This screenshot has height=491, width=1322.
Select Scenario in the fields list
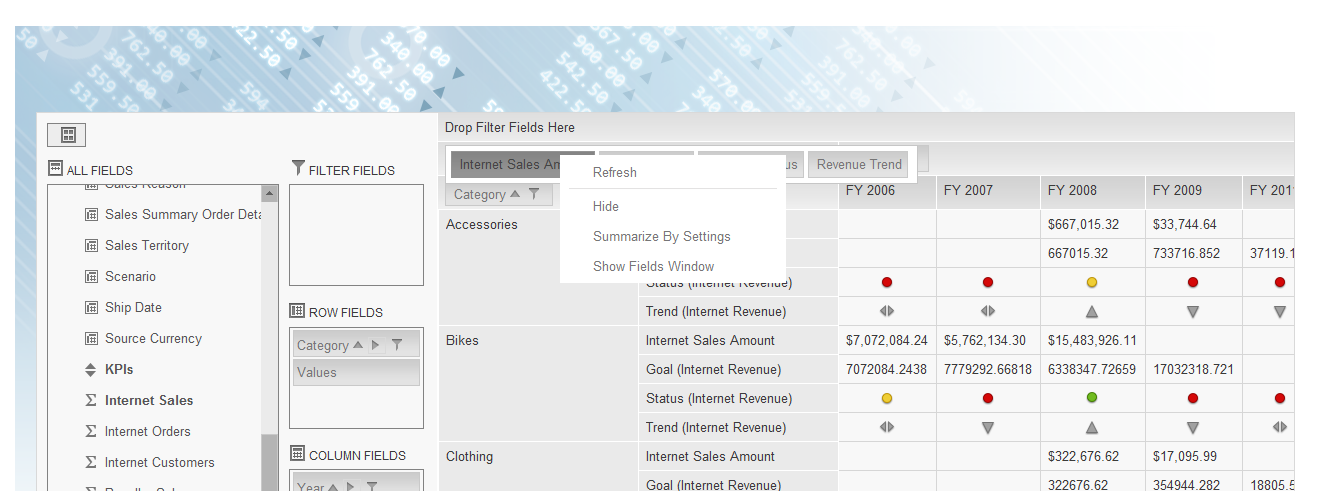pyautogui.click(x=131, y=276)
